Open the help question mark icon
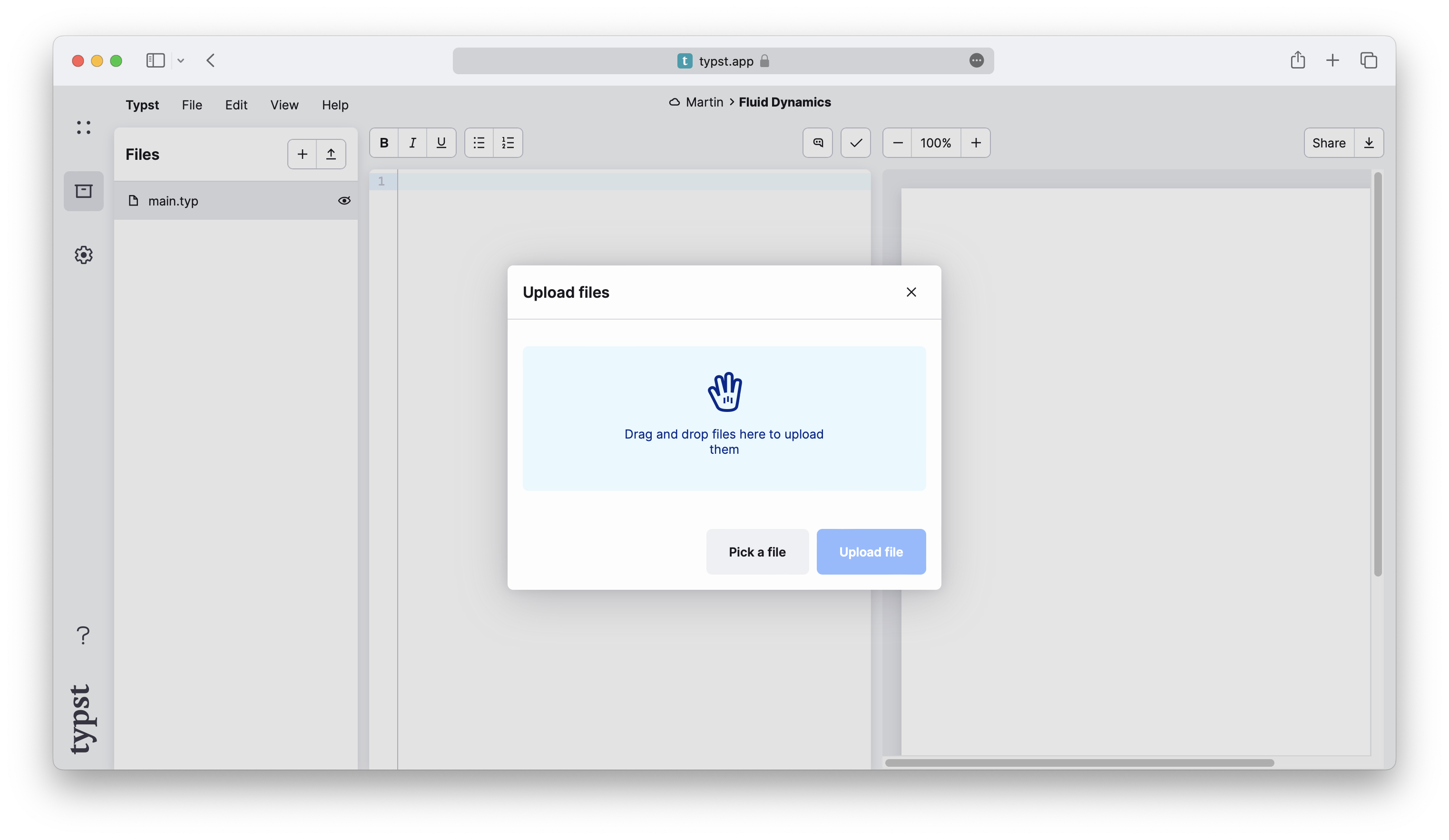1449x840 pixels. coord(83,635)
